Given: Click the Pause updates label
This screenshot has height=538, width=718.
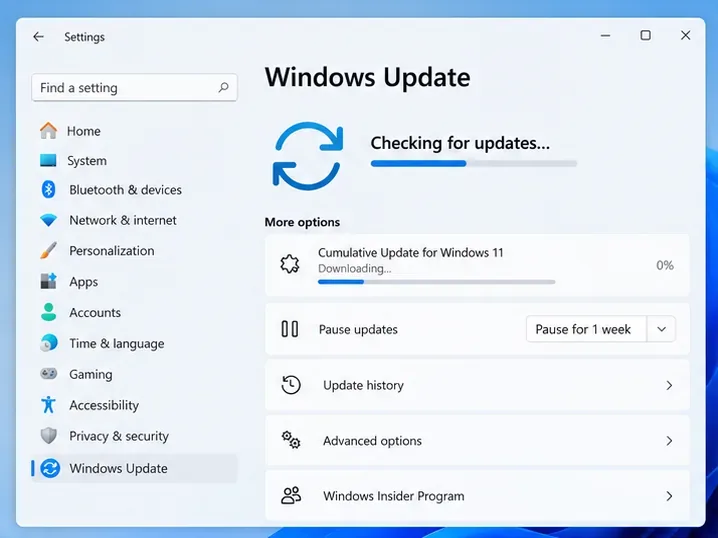Looking at the screenshot, I should pos(358,330).
